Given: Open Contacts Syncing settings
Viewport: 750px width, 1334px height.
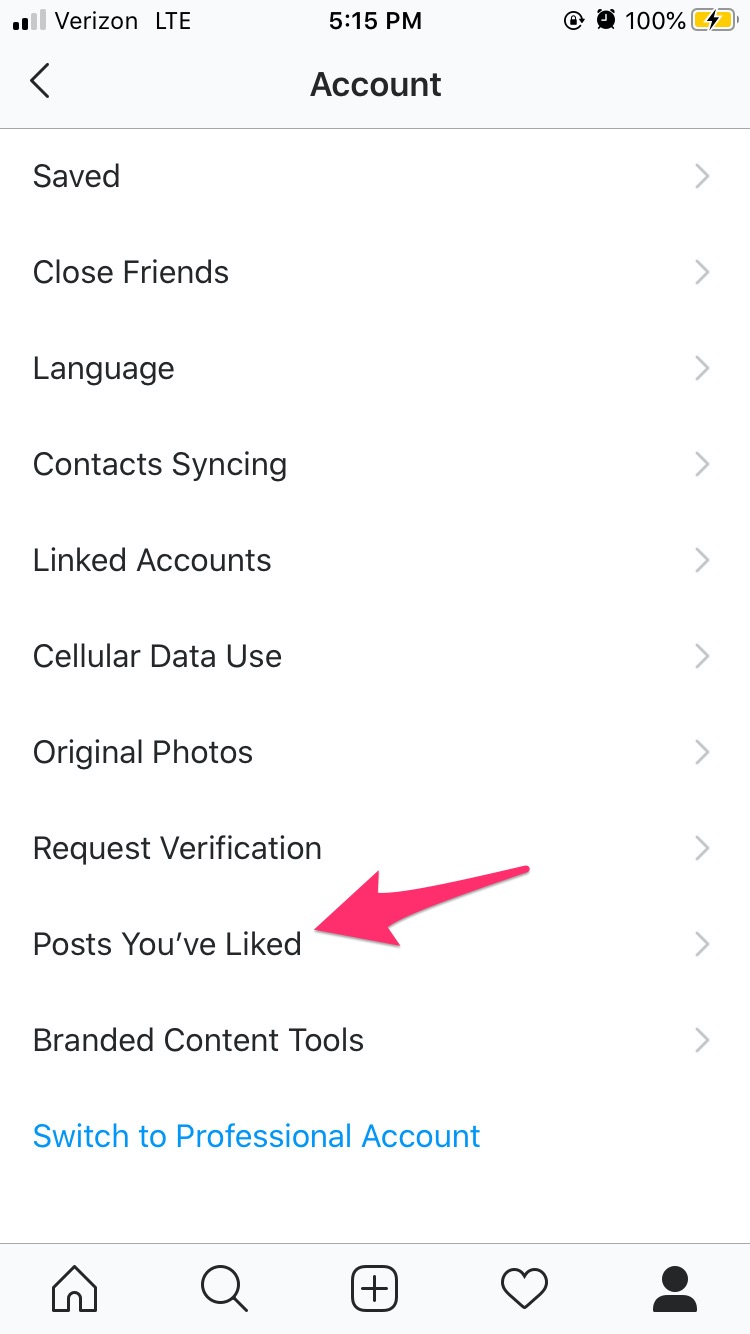Looking at the screenshot, I should tap(160, 464).
